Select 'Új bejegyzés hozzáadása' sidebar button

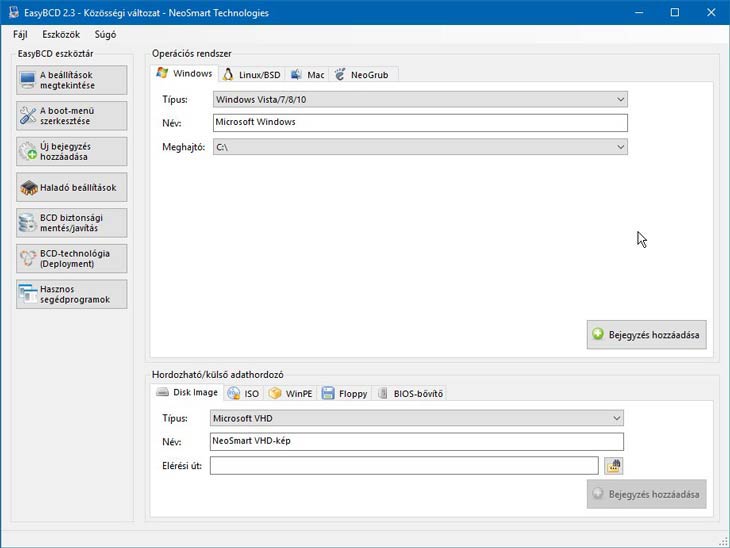tap(72, 152)
